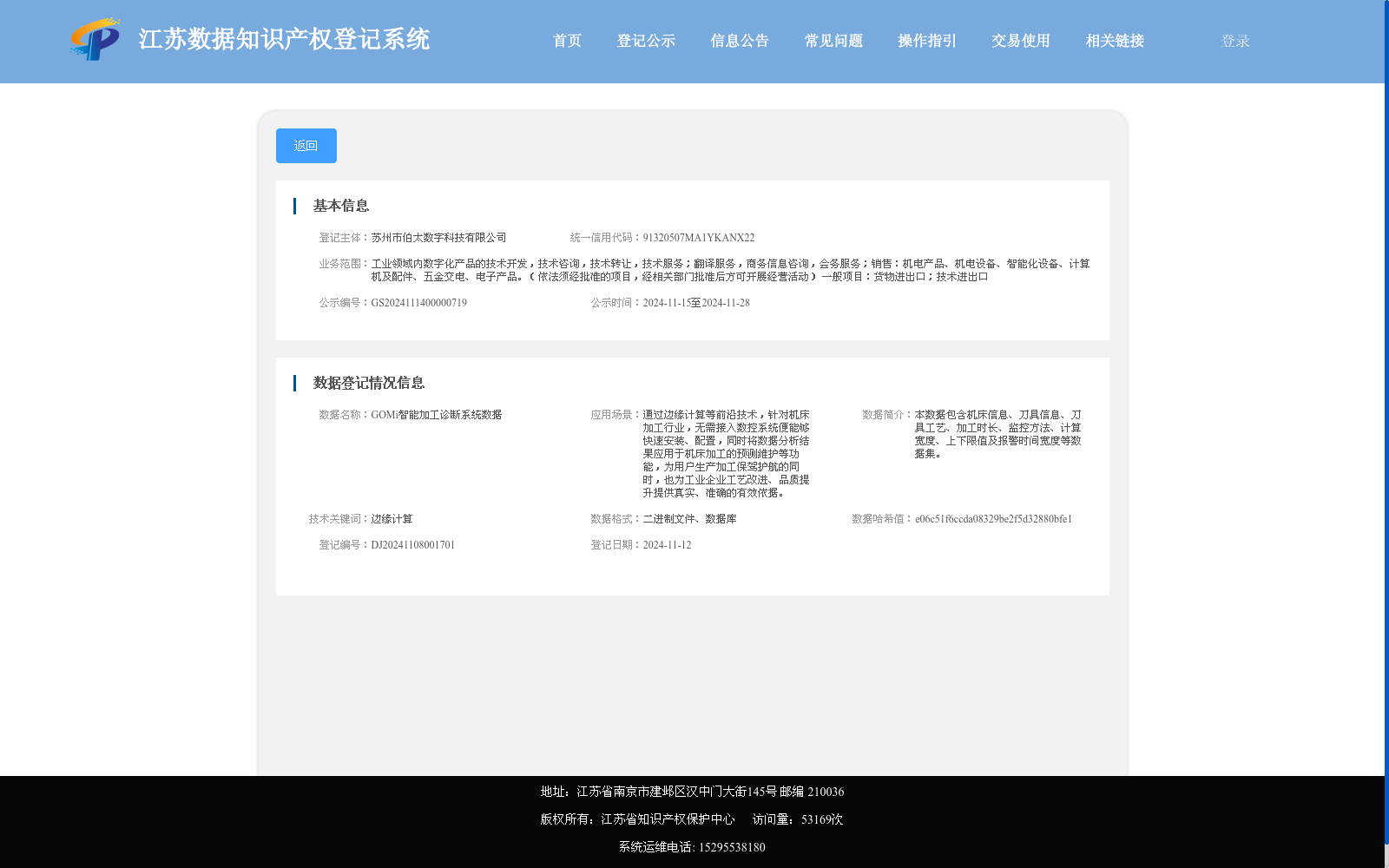Viewport: 1389px width, 868px height.
Task: Click visit count 53169次
Action: point(822,819)
